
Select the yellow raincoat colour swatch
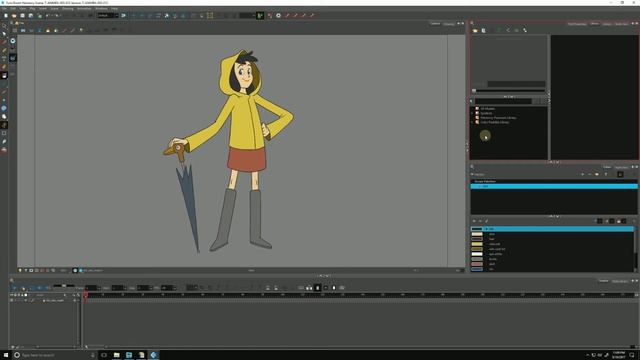tap(477, 244)
